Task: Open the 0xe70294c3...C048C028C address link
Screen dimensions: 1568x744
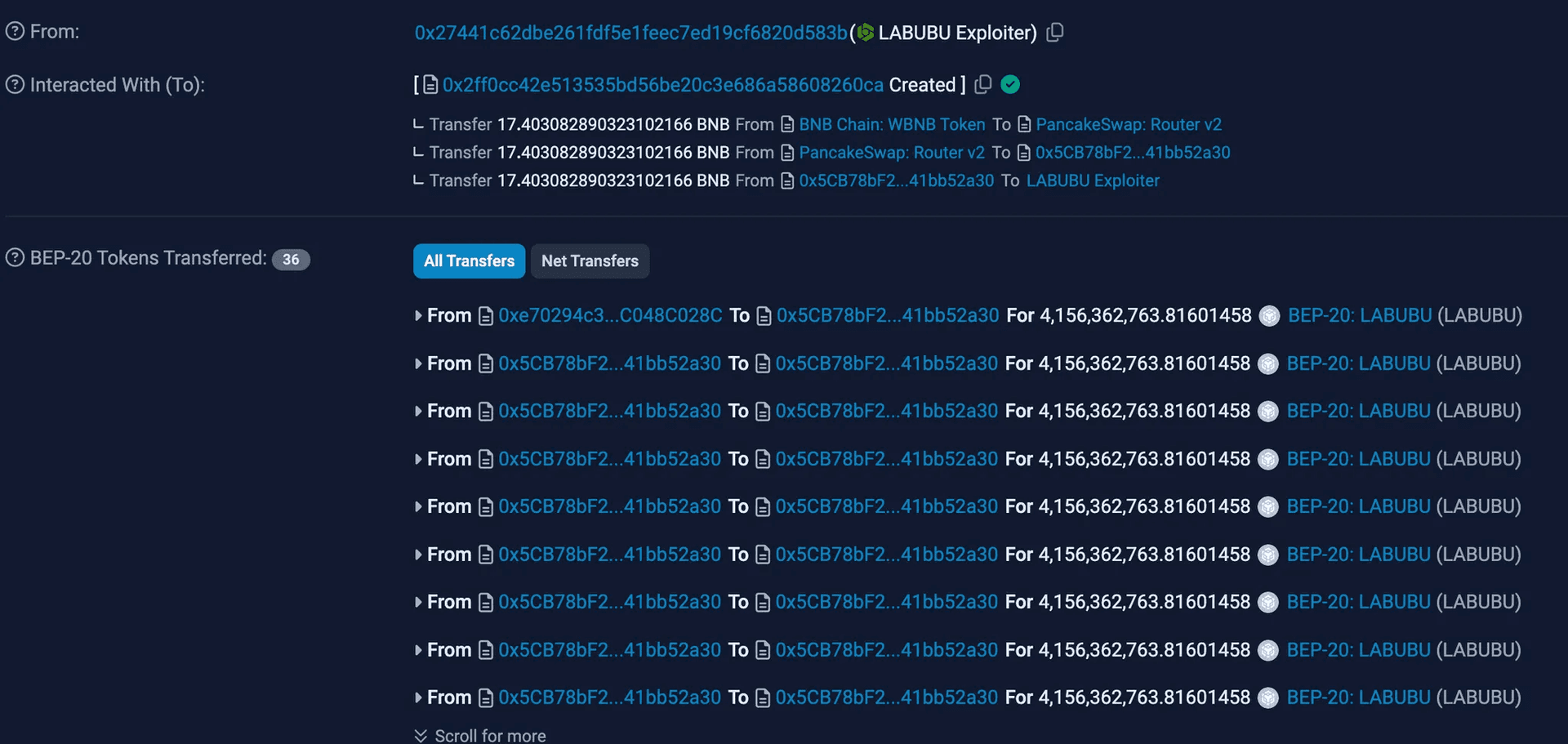Action: coord(610,316)
